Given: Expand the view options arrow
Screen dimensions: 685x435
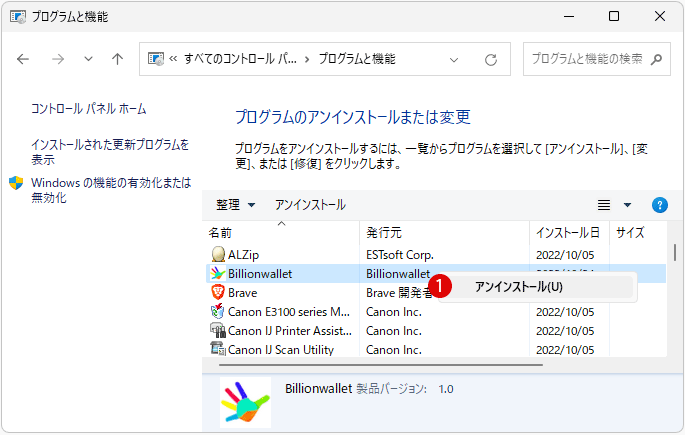Looking at the screenshot, I should [x=627, y=205].
